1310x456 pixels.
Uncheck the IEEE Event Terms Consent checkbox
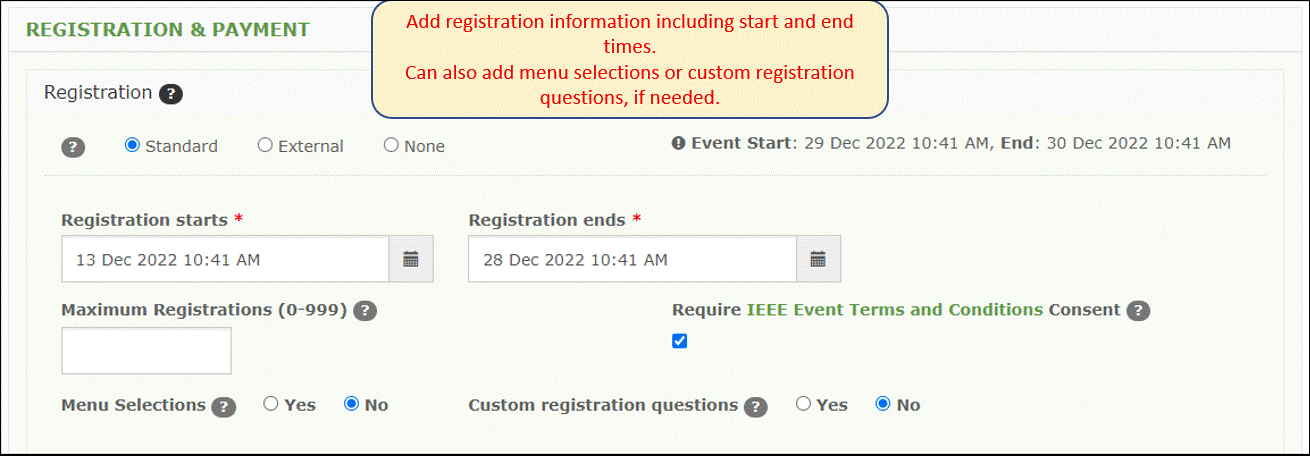pos(680,341)
